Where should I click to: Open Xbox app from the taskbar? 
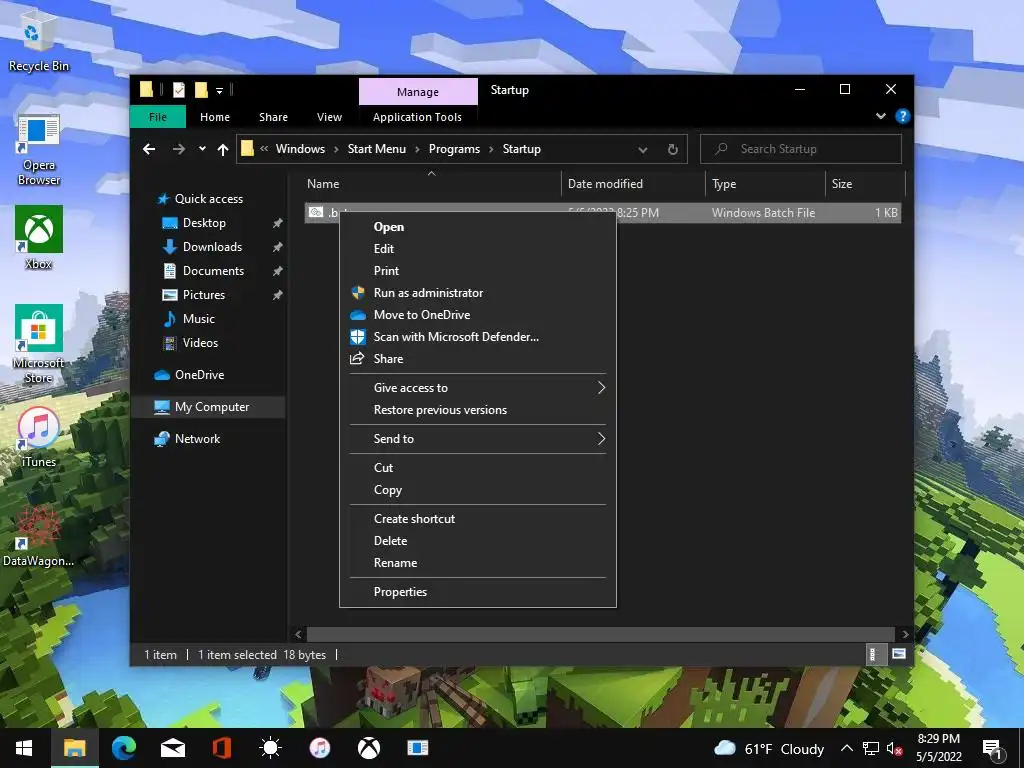[368, 748]
